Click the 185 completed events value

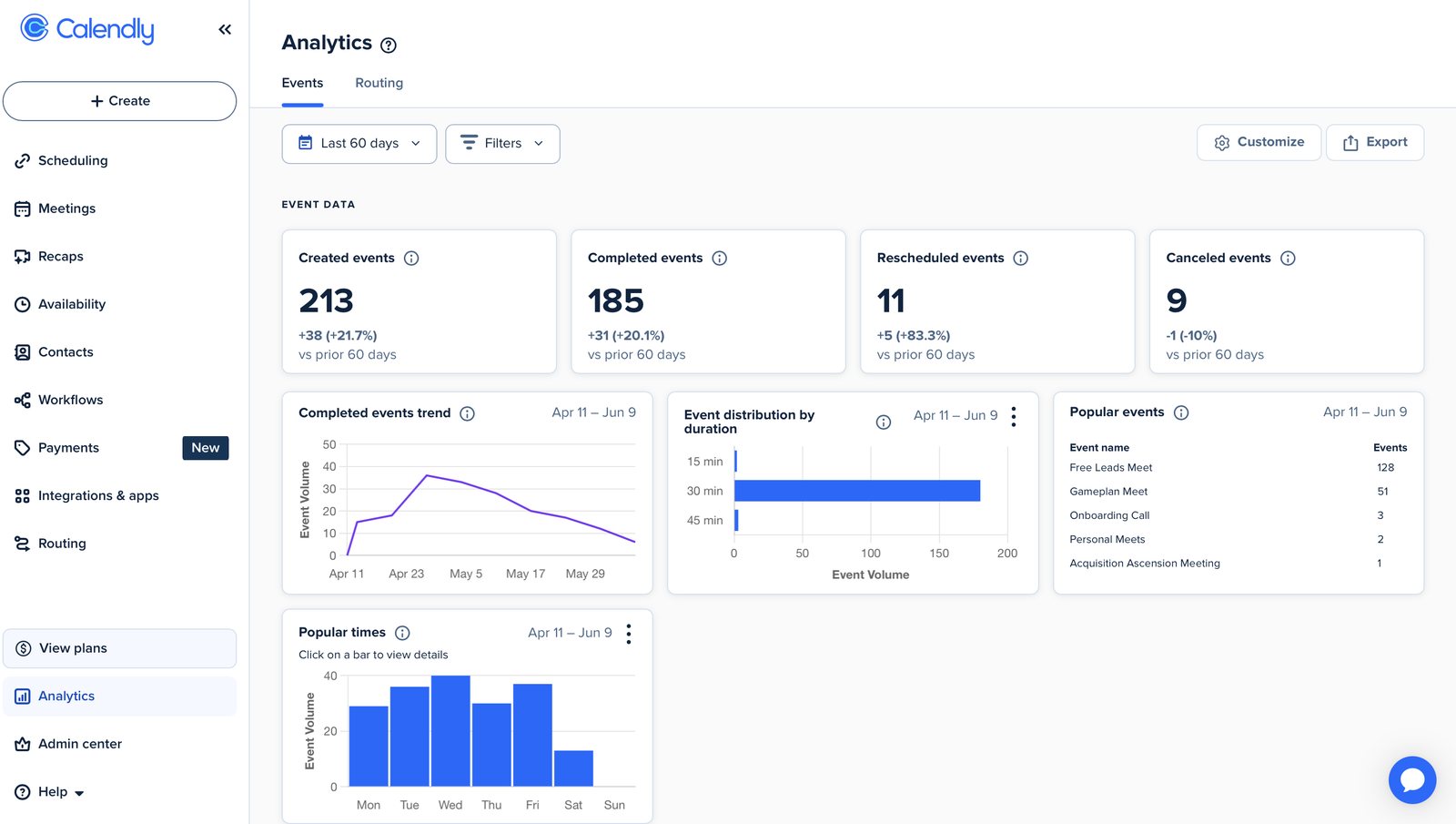[x=616, y=301]
